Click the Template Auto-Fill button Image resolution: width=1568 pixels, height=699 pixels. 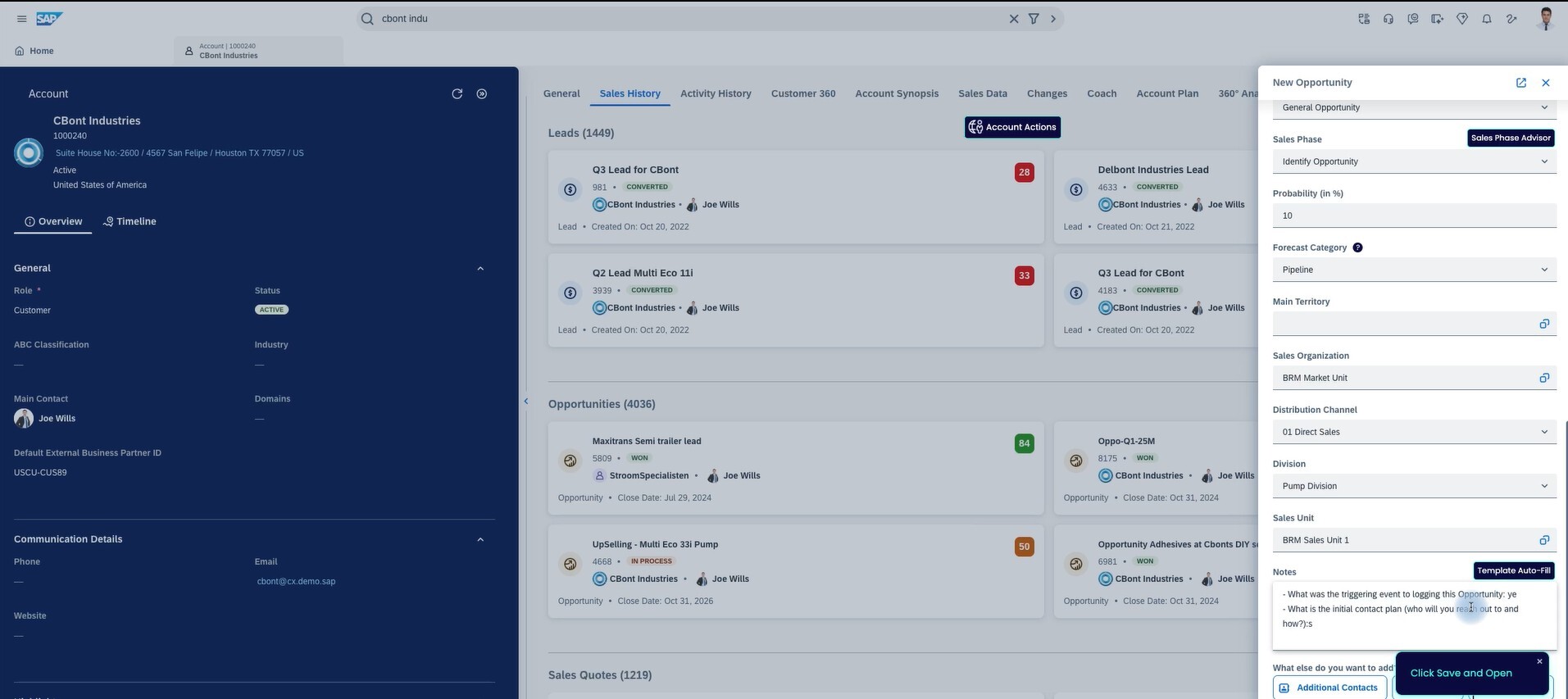click(x=1513, y=570)
